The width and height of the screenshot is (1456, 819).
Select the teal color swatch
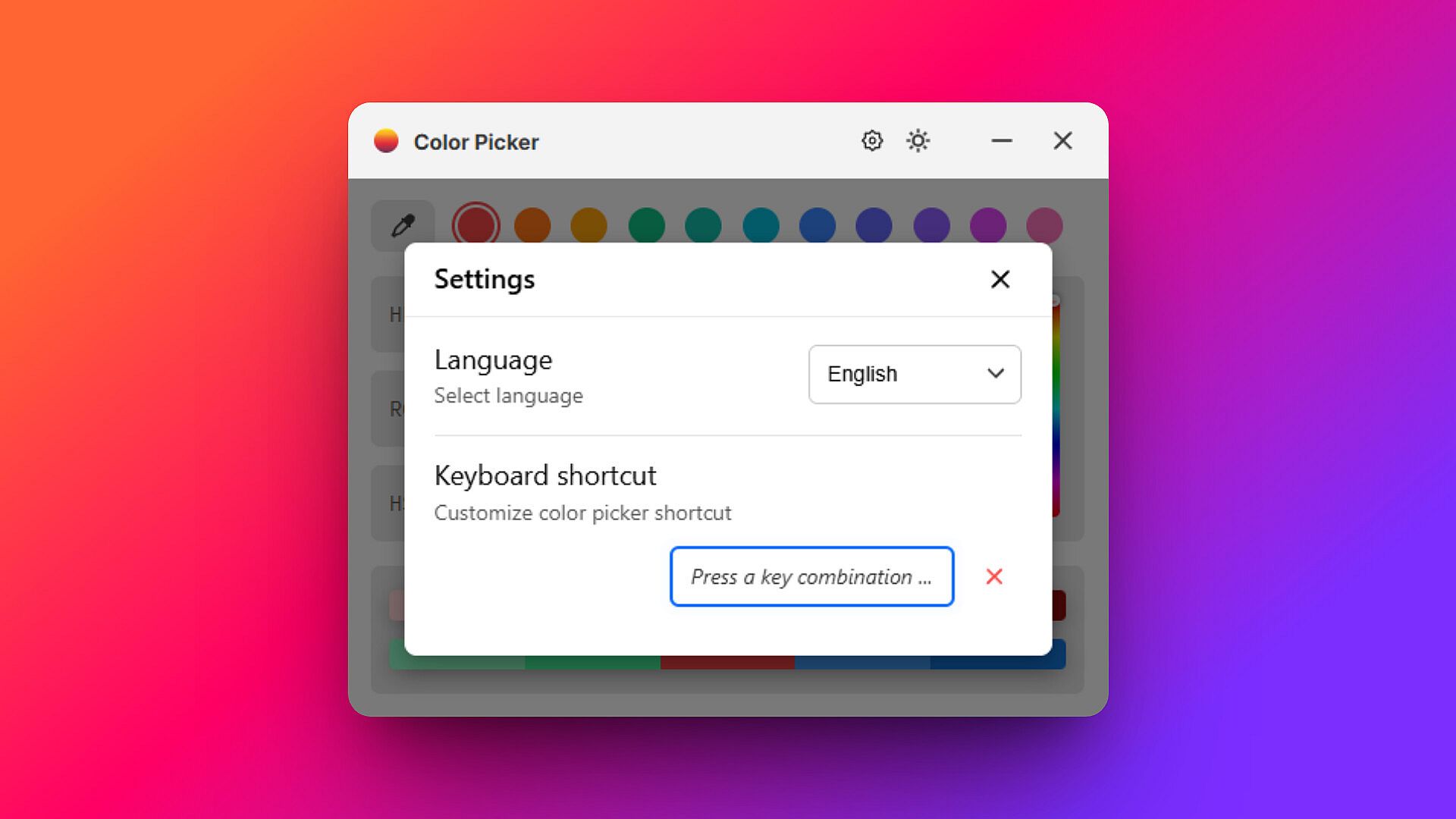tap(703, 225)
